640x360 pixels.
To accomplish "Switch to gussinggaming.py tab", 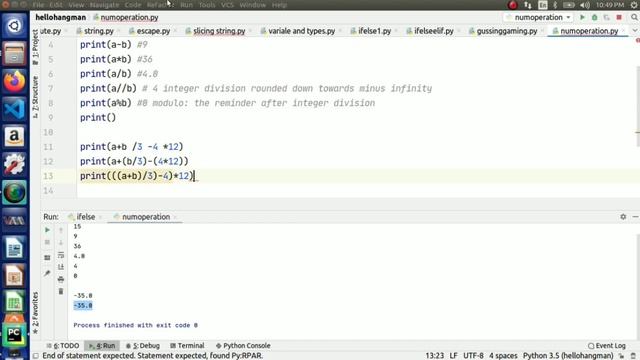I will click(x=507, y=31).
